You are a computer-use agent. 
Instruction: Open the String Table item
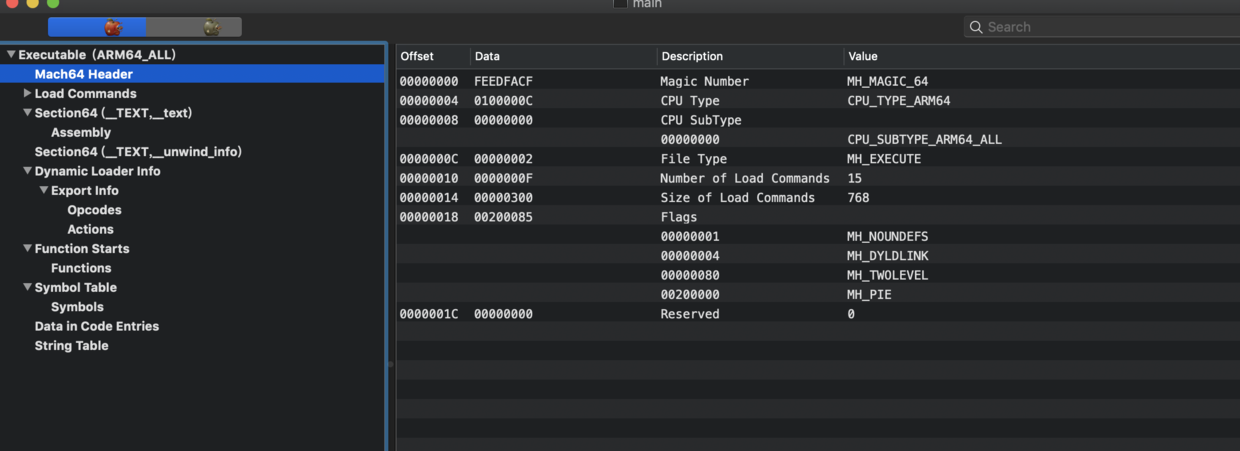click(x=71, y=346)
